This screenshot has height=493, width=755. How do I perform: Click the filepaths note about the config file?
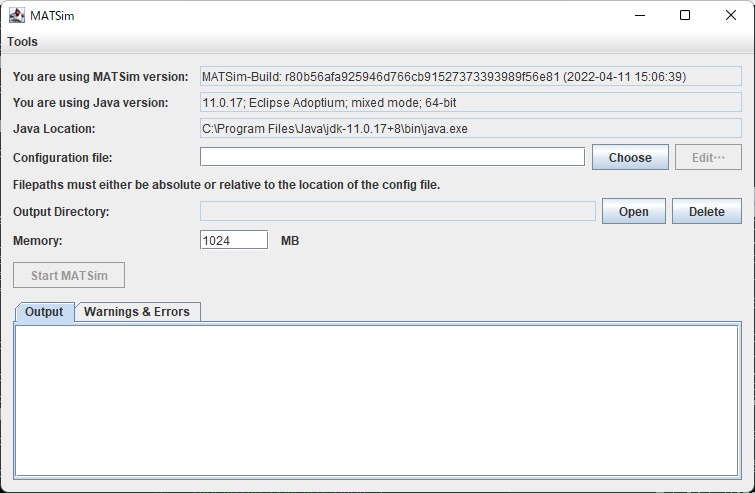click(x=226, y=184)
